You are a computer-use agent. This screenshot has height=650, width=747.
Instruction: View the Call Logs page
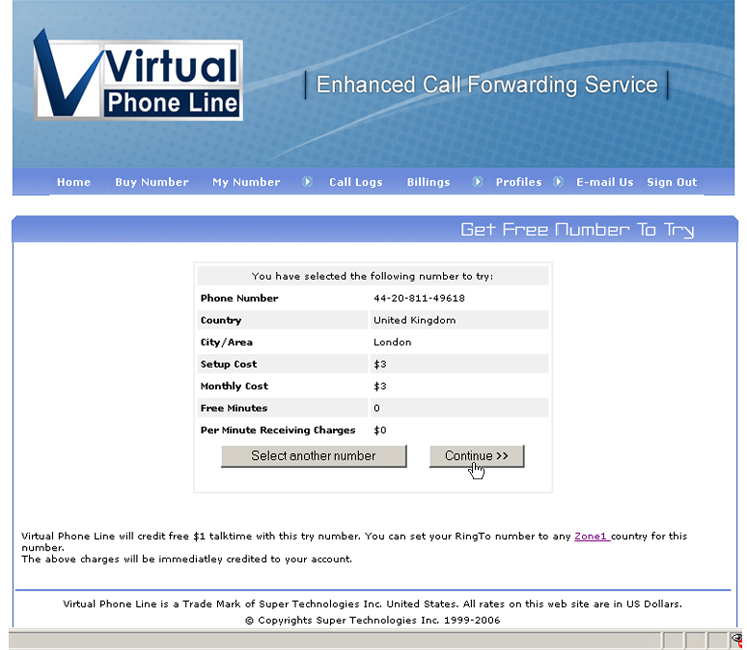356,182
